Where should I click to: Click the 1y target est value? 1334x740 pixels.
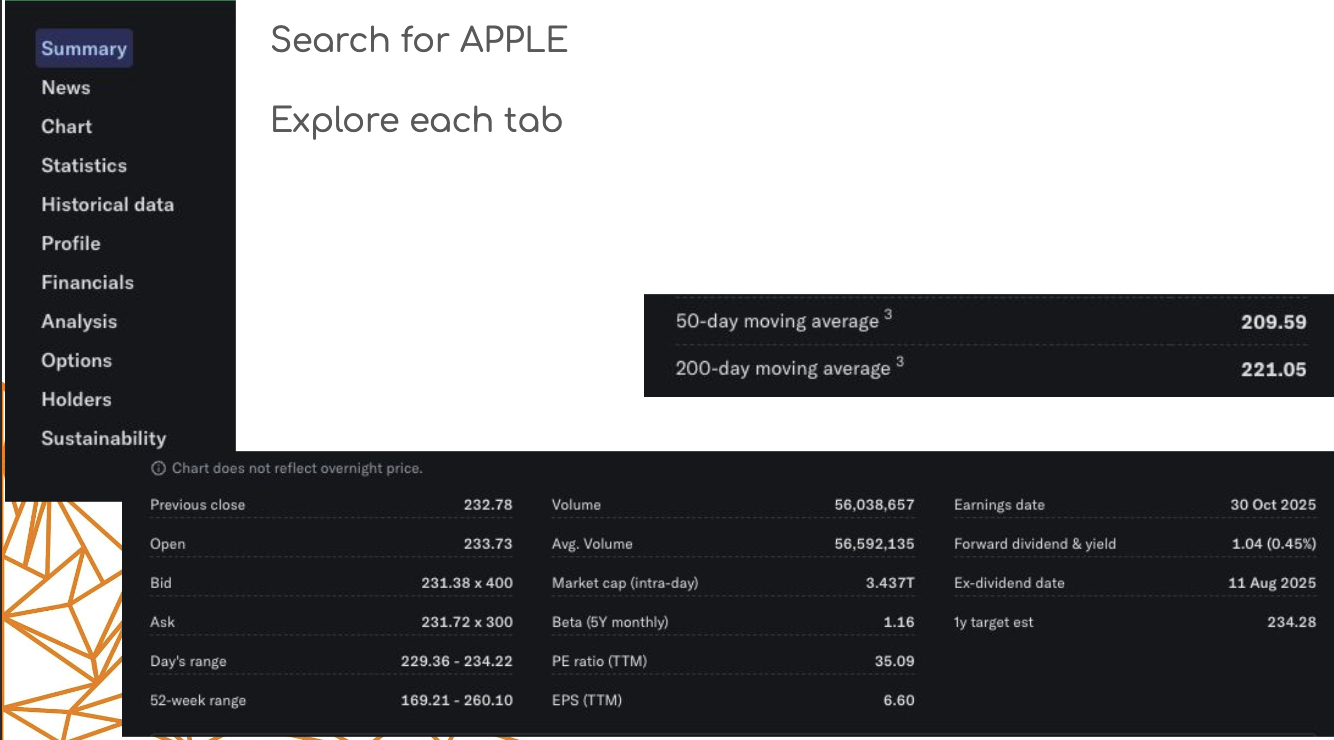1292,622
